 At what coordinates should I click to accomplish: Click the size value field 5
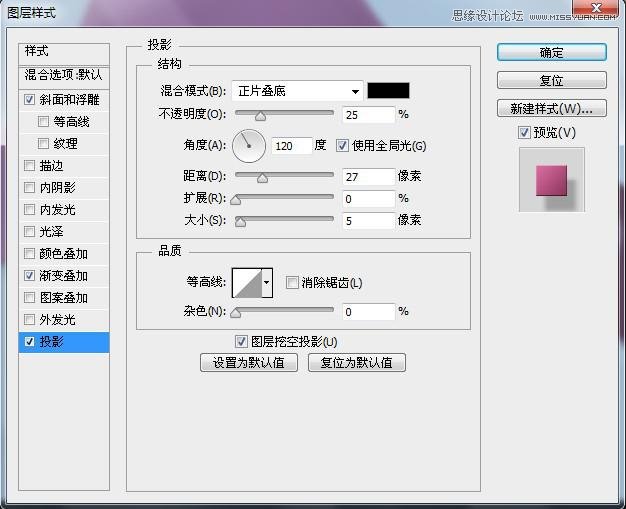(x=368, y=221)
